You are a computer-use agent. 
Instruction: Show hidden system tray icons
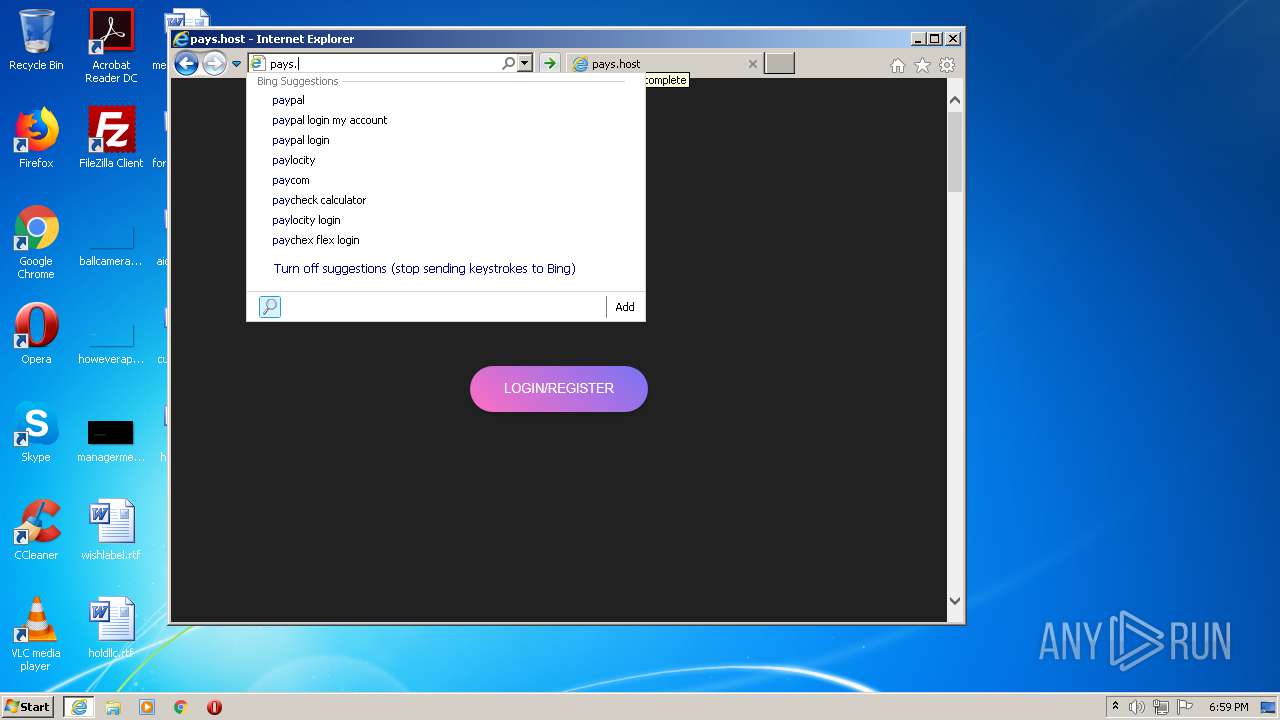pos(1115,707)
